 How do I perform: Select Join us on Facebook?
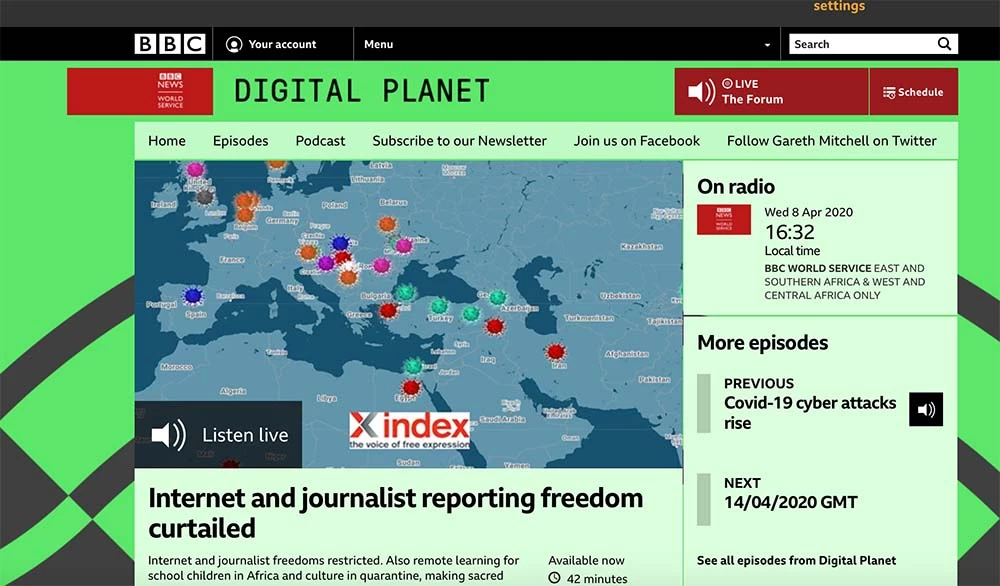(x=636, y=141)
